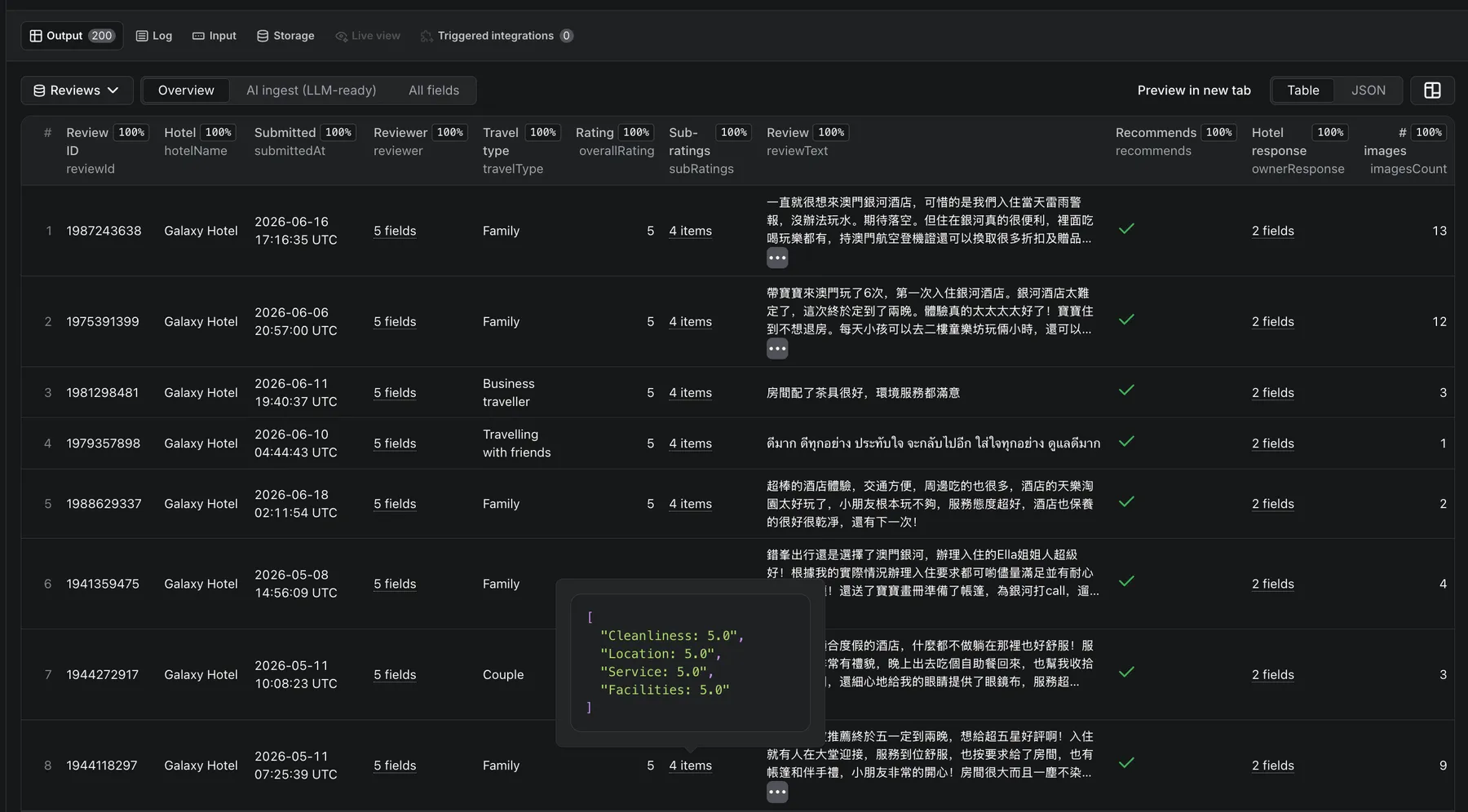1468x812 pixels.
Task: Select the All fields view
Action: [x=434, y=90]
